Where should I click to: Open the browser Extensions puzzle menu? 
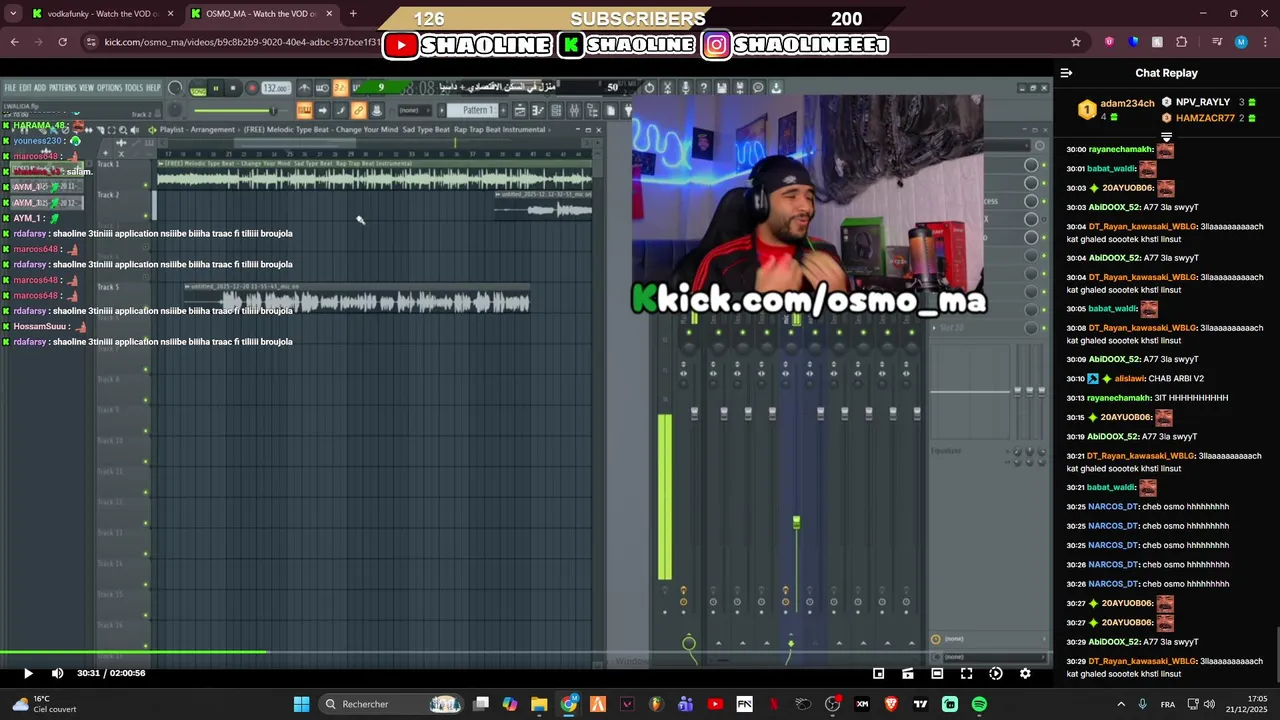(1182, 42)
